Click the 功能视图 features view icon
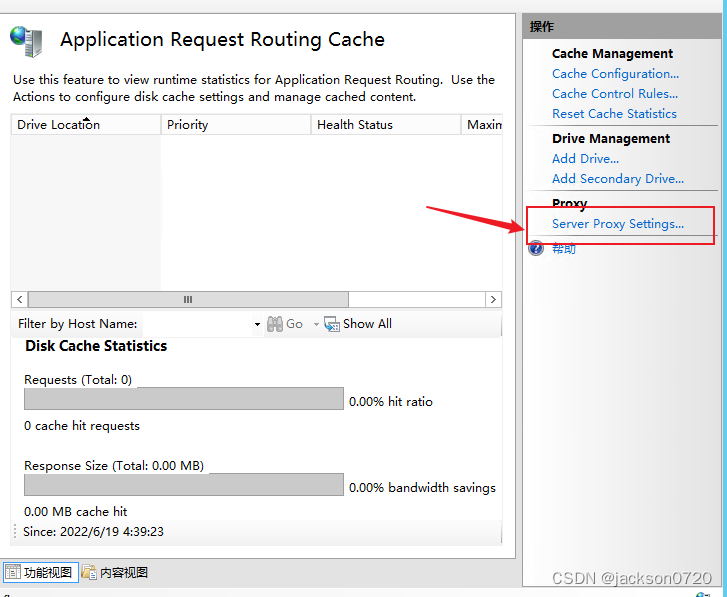Screen dimensions: 727x597 point(13,573)
